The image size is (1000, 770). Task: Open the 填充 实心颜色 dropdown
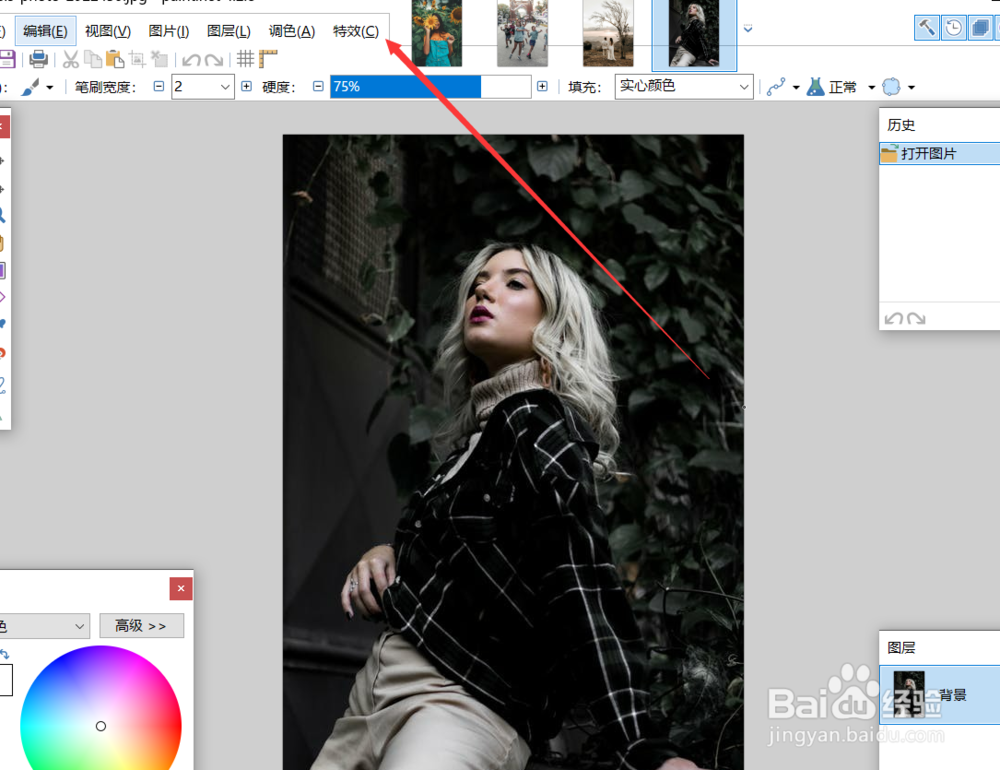tap(684, 87)
